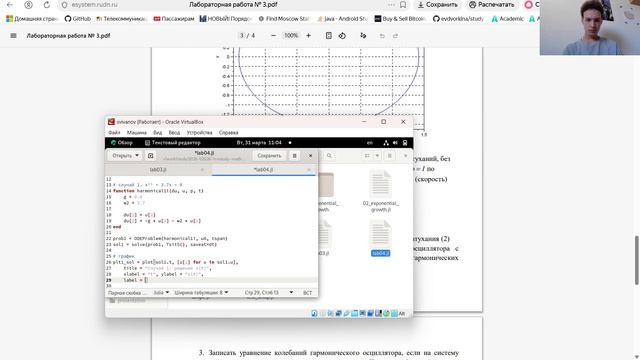Go back with the browser back arrow
Viewport: 640px width, 360px height.
(x=10, y=5)
